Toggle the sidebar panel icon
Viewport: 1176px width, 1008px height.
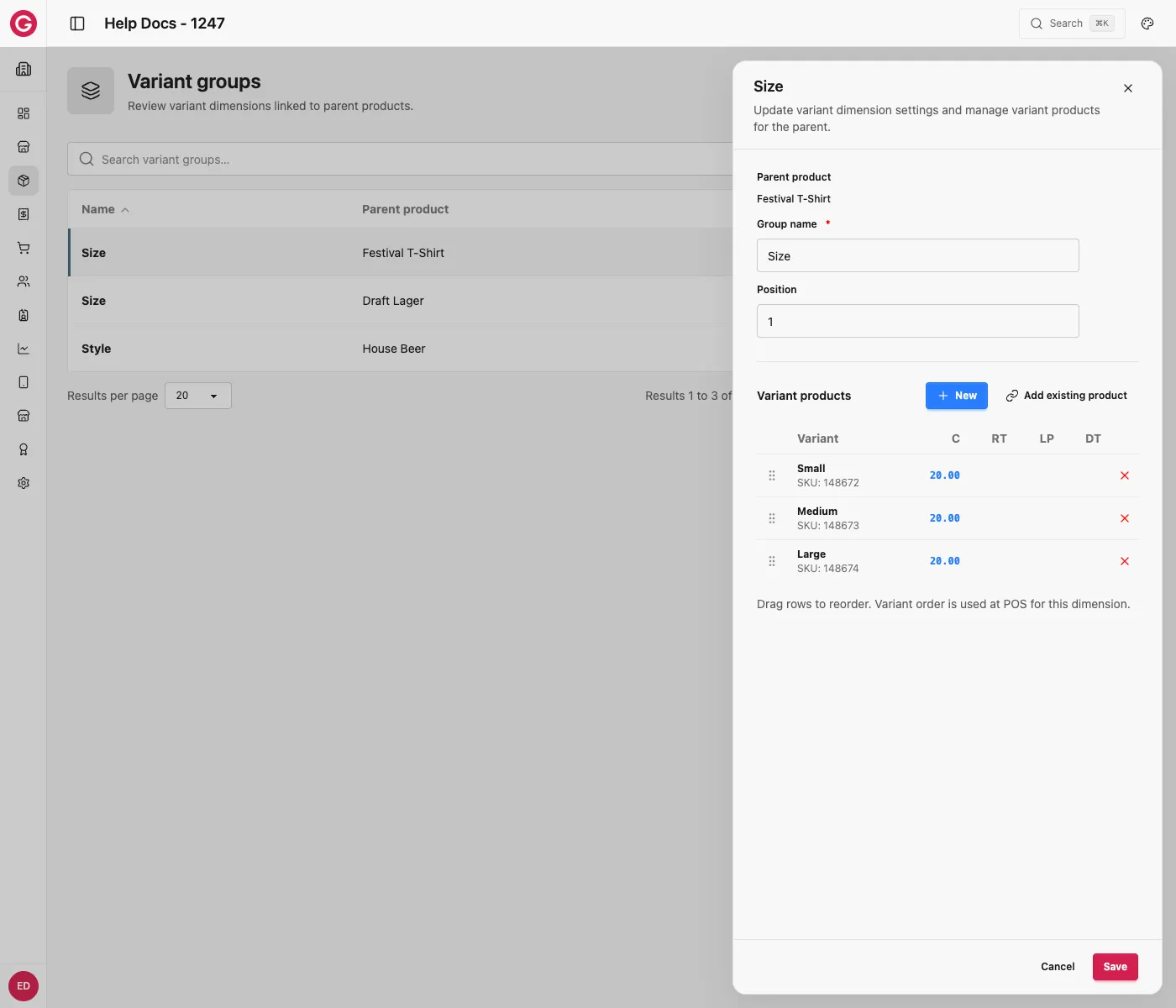[77, 24]
